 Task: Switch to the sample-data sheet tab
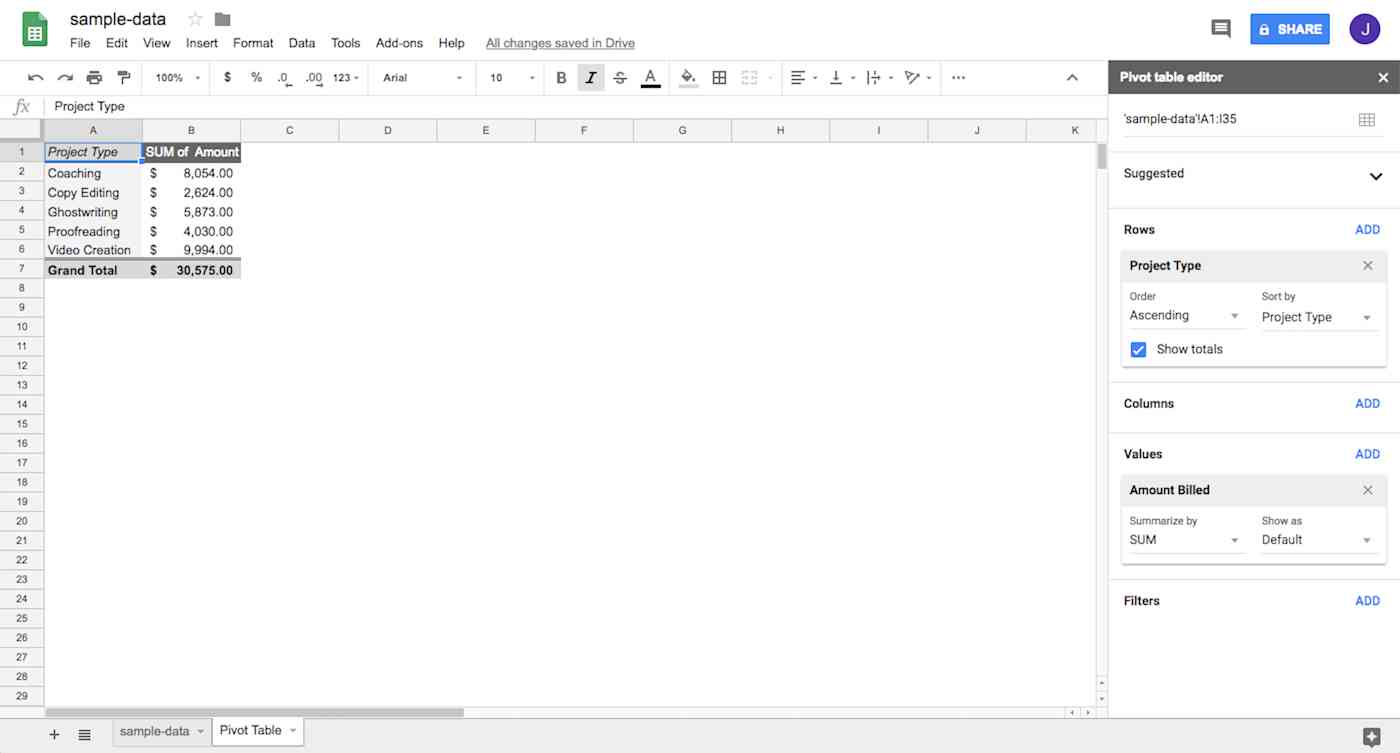(x=155, y=731)
